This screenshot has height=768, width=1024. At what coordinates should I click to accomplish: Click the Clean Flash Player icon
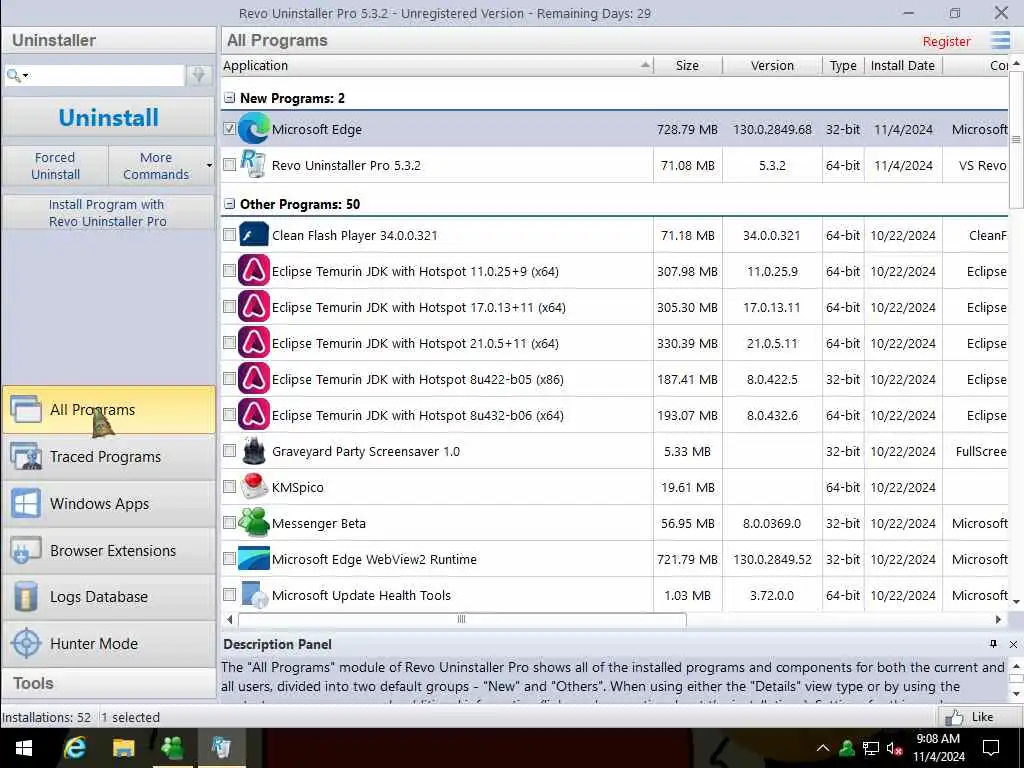coord(253,235)
